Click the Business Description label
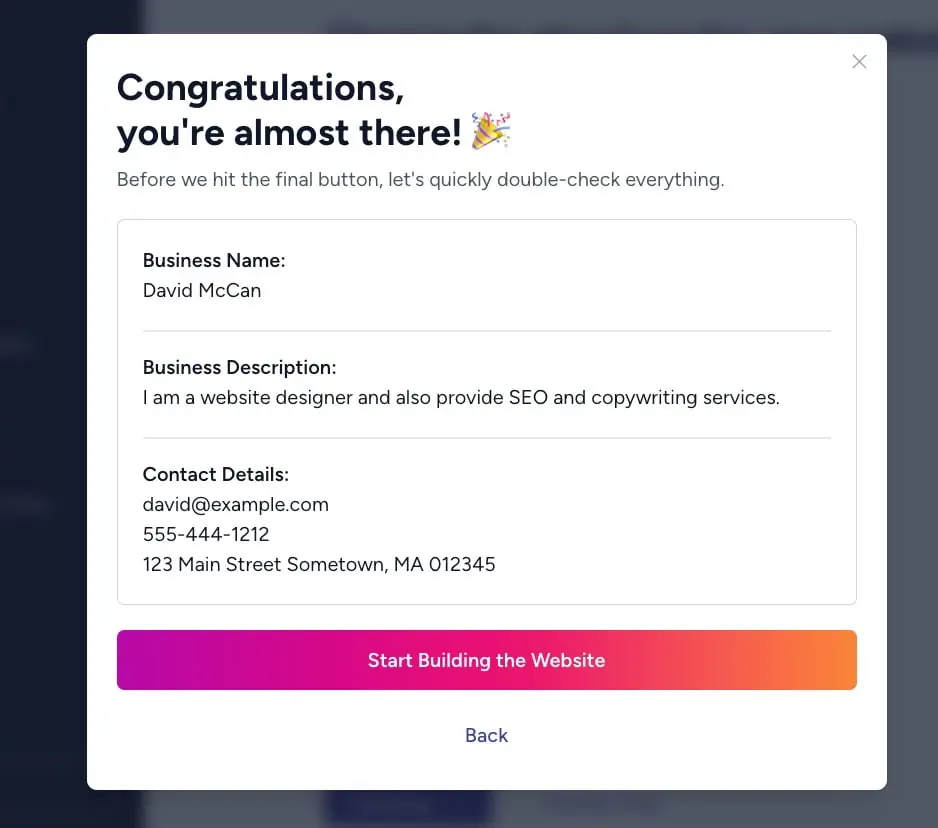This screenshot has height=828, width=938. 239,367
